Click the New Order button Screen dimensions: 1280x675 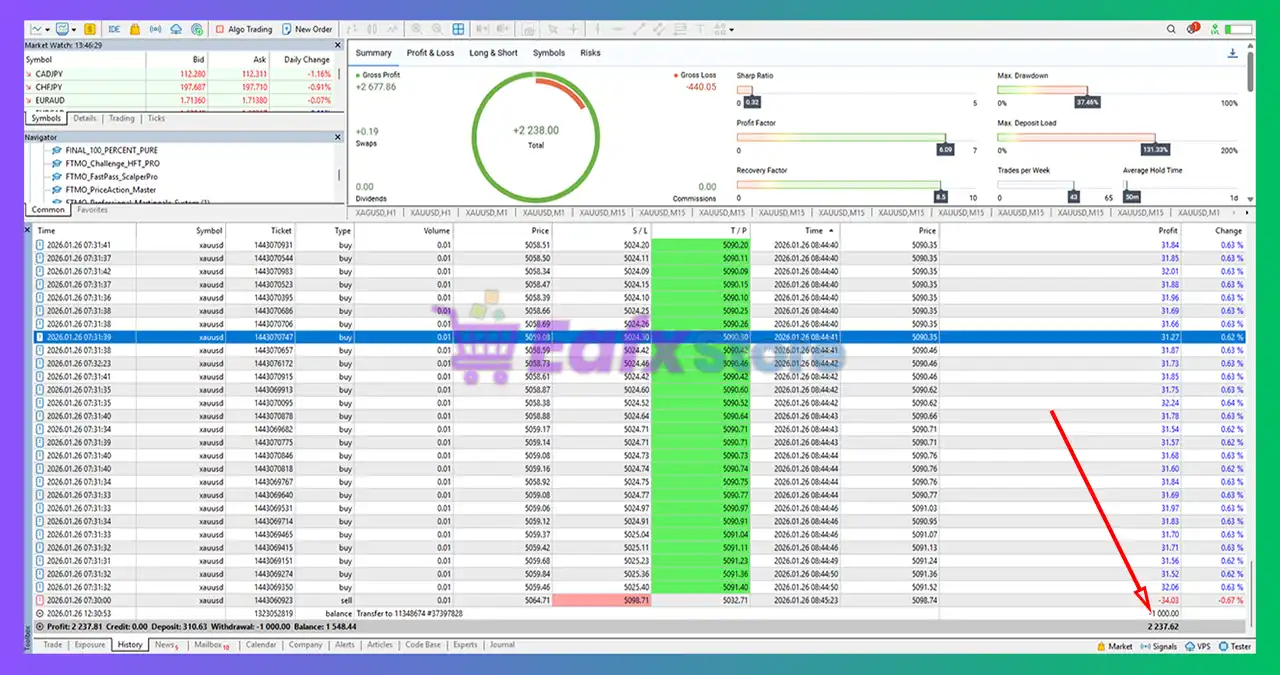(x=307, y=29)
